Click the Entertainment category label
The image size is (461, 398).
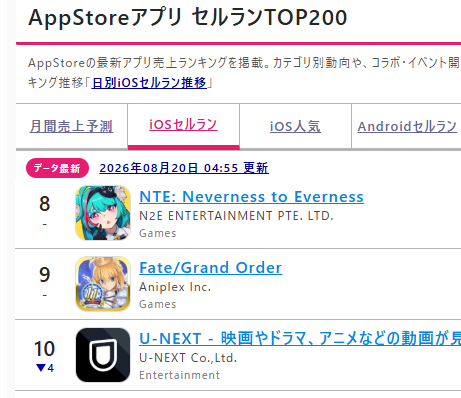pos(180,375)
